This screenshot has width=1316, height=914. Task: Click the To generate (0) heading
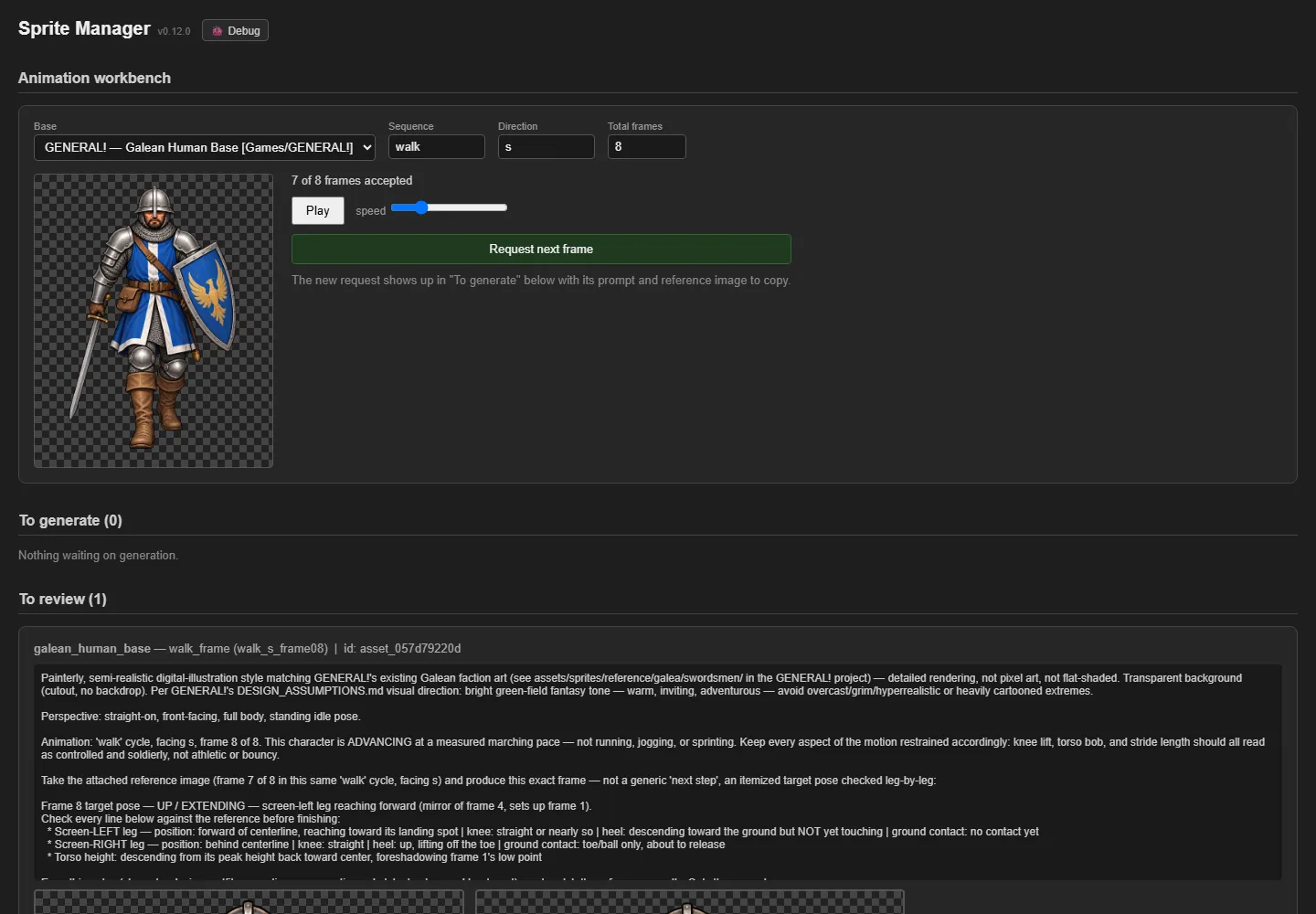coord(70,521)
